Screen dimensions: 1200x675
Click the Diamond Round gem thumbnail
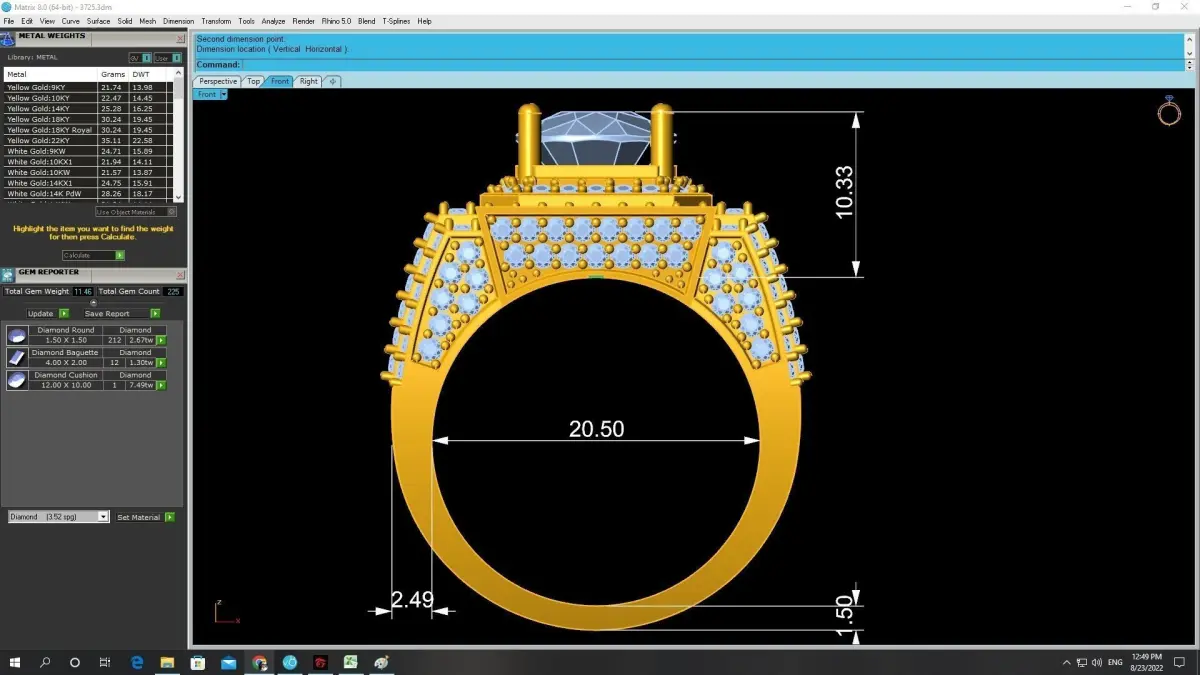click(x=17, y=336)
